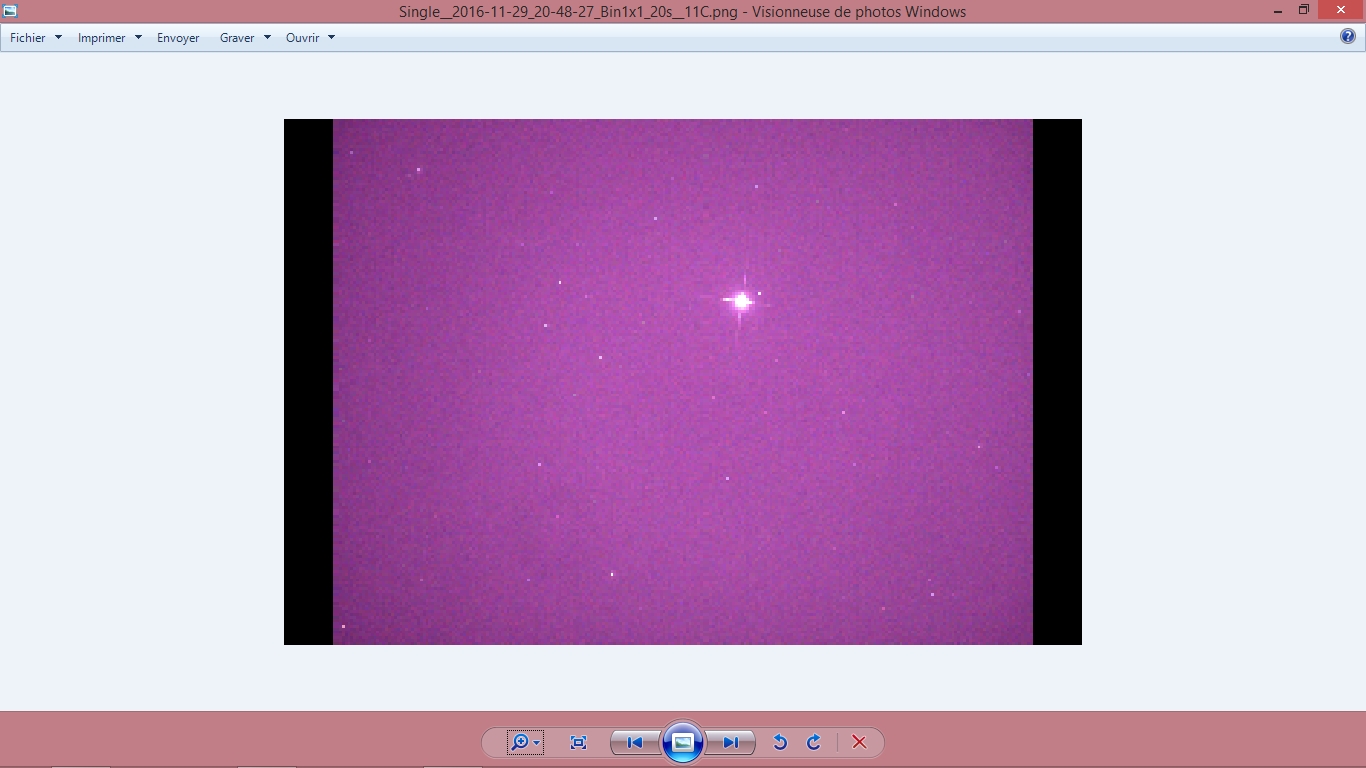Go to the previous photo
1366x768 pixels.
[x=634, y=742]
